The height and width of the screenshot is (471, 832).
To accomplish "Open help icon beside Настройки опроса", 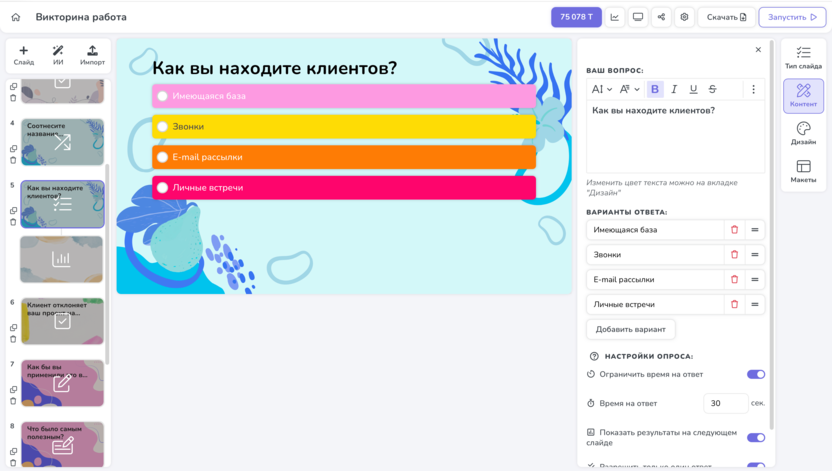I will coord(594,356).
